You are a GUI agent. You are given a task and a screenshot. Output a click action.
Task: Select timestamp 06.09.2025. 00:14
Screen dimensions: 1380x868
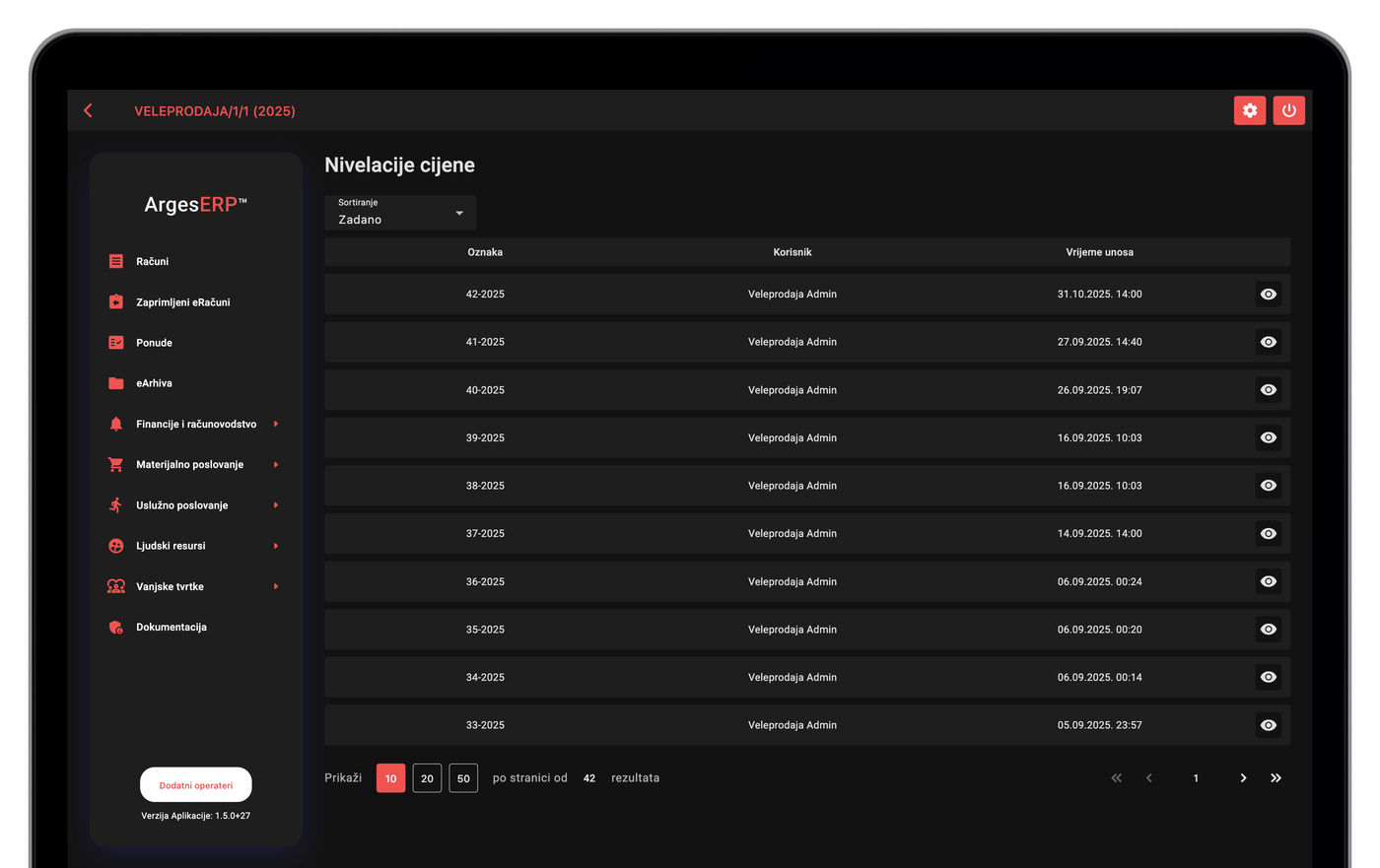(x=1100, y=677)
